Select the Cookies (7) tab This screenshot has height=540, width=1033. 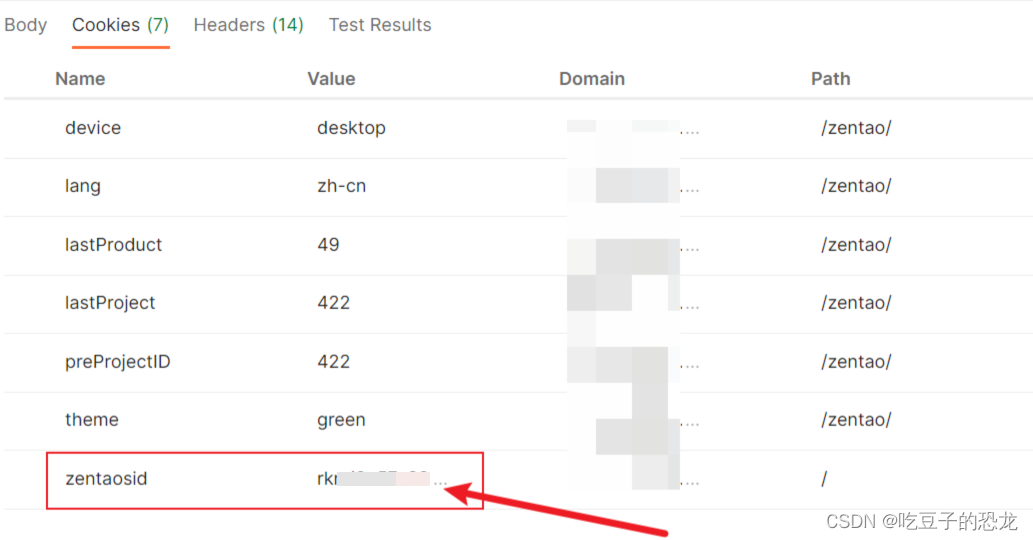(x=120, y=25)
